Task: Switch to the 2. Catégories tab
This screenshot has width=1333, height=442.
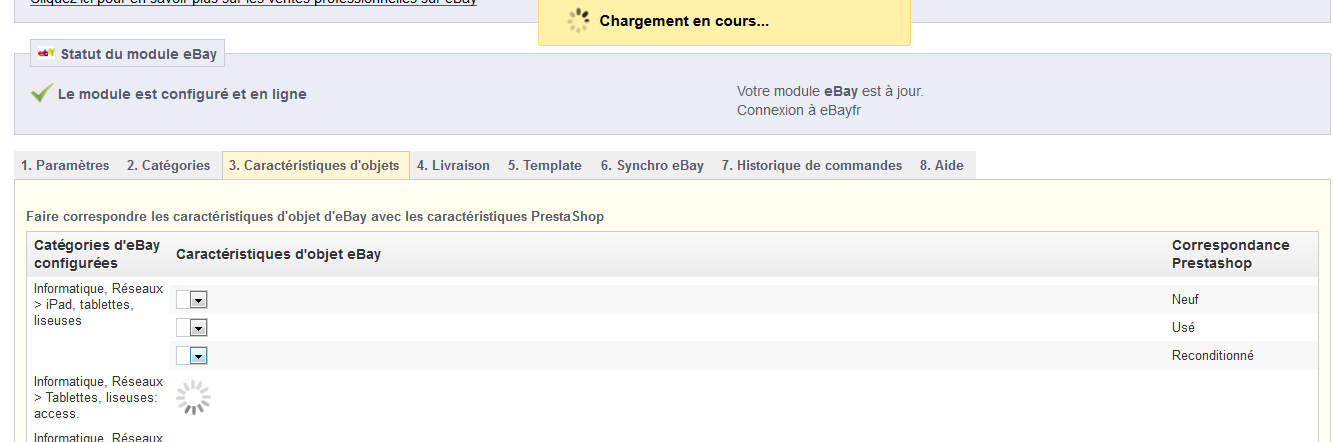Action: (x=169, y=166)
